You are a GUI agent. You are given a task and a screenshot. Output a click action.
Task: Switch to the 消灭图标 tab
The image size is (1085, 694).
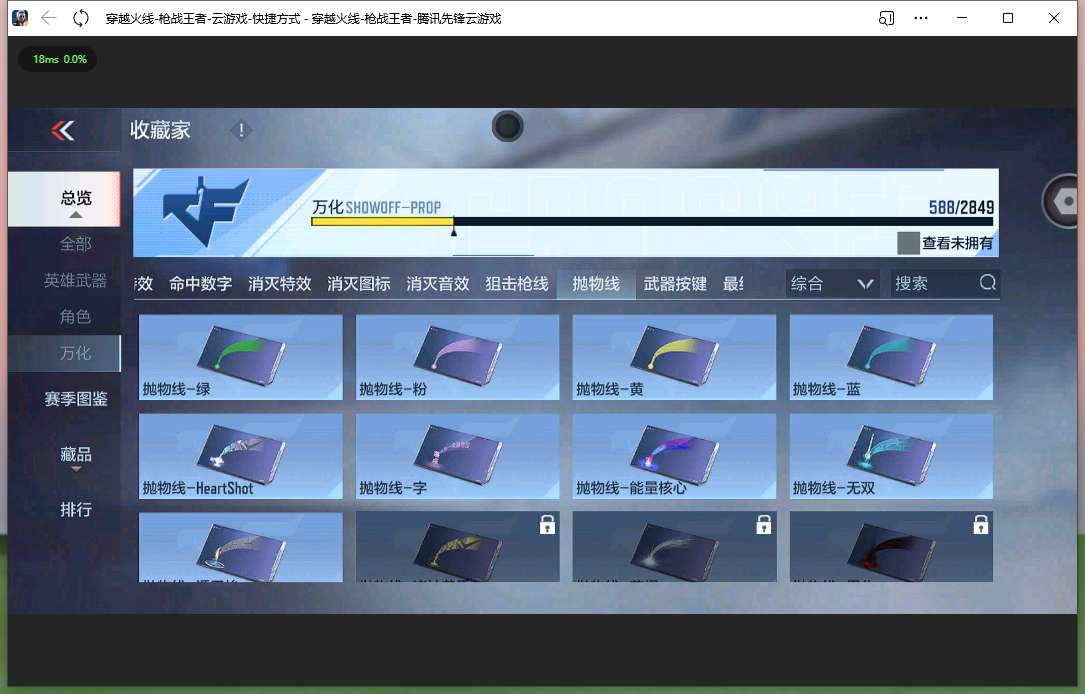(x=358, y=284)
